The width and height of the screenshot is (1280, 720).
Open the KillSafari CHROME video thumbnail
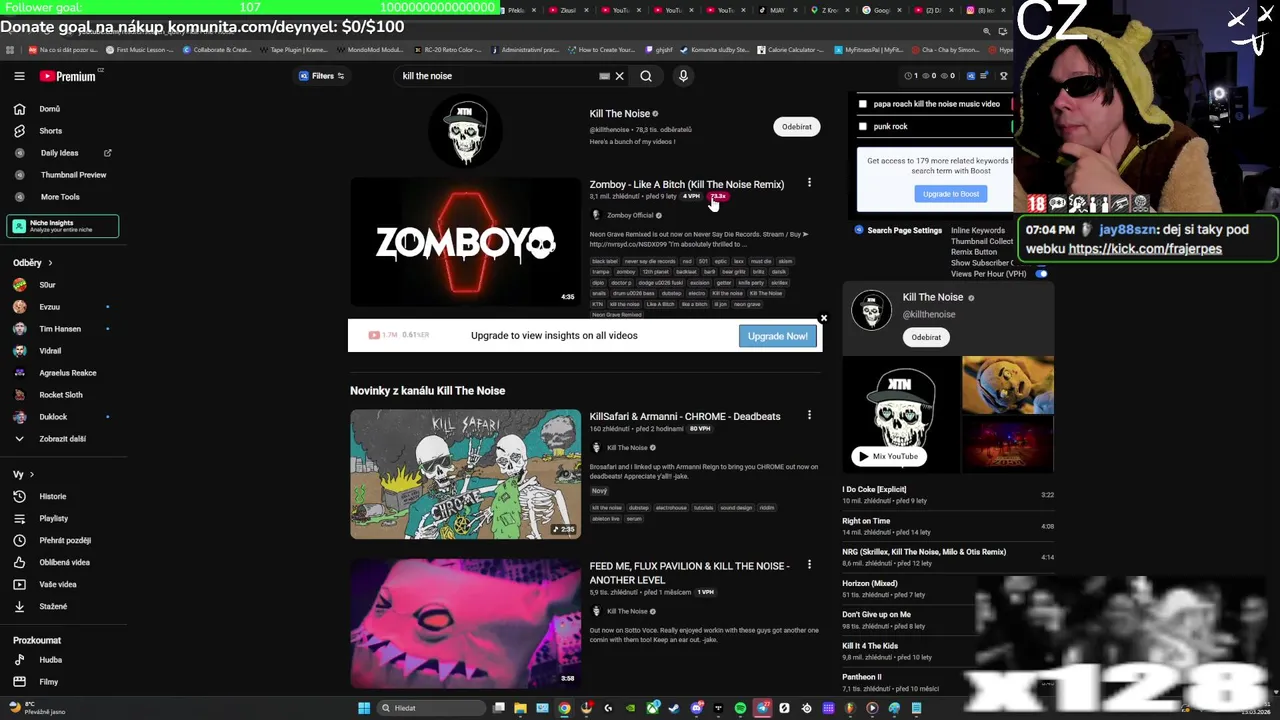pos(465,474)
